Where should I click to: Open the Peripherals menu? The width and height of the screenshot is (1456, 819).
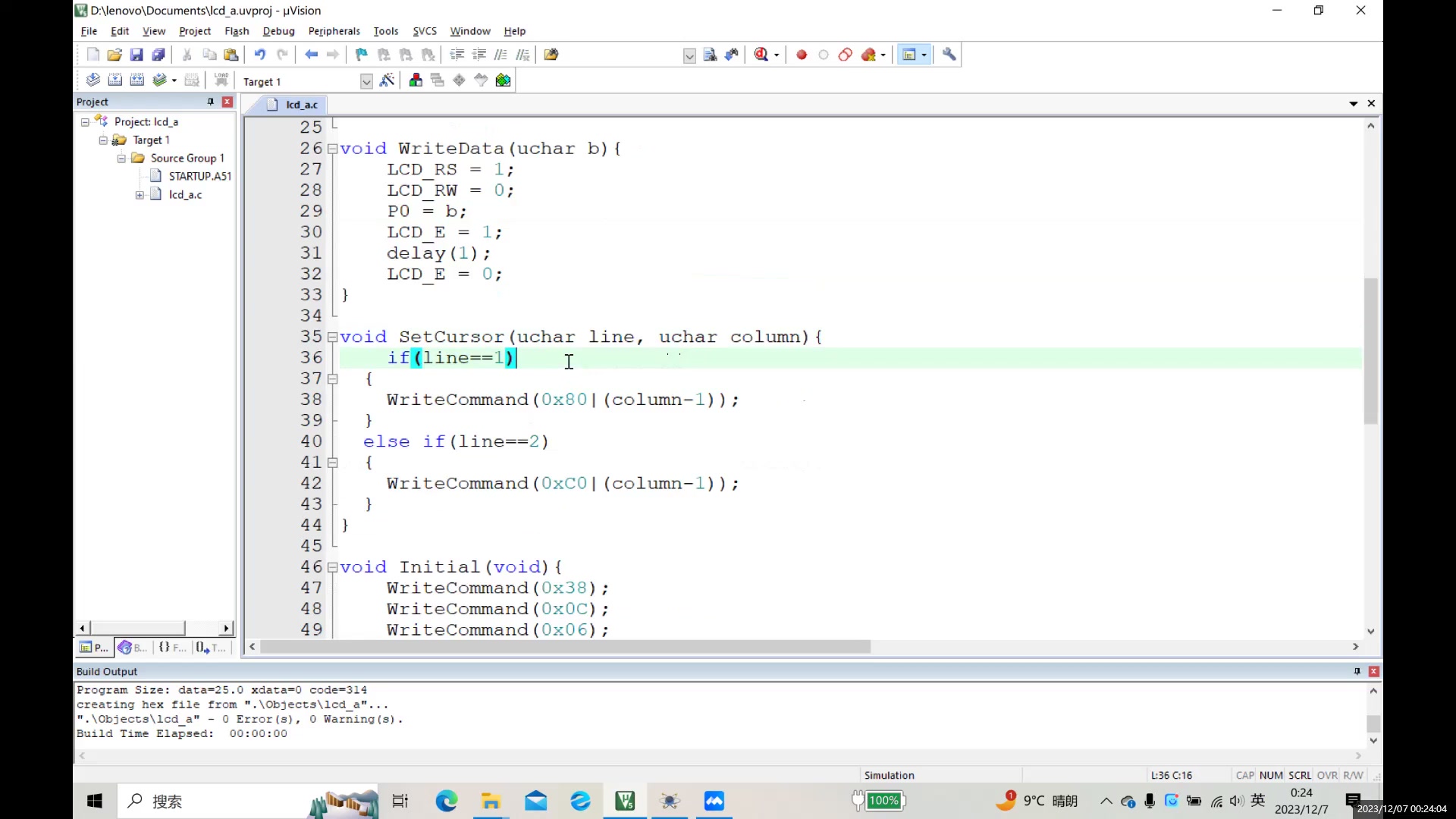(x=334, y=31)
